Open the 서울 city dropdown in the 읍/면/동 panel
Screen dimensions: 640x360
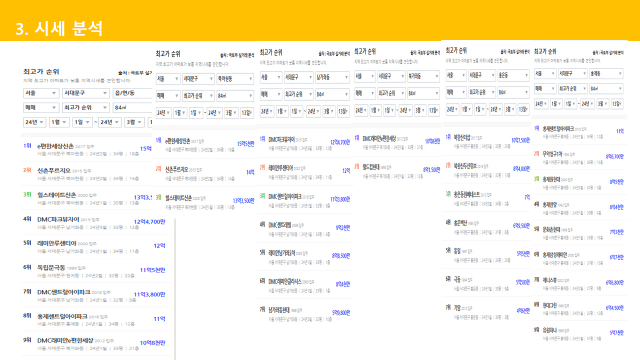(41, 93)
